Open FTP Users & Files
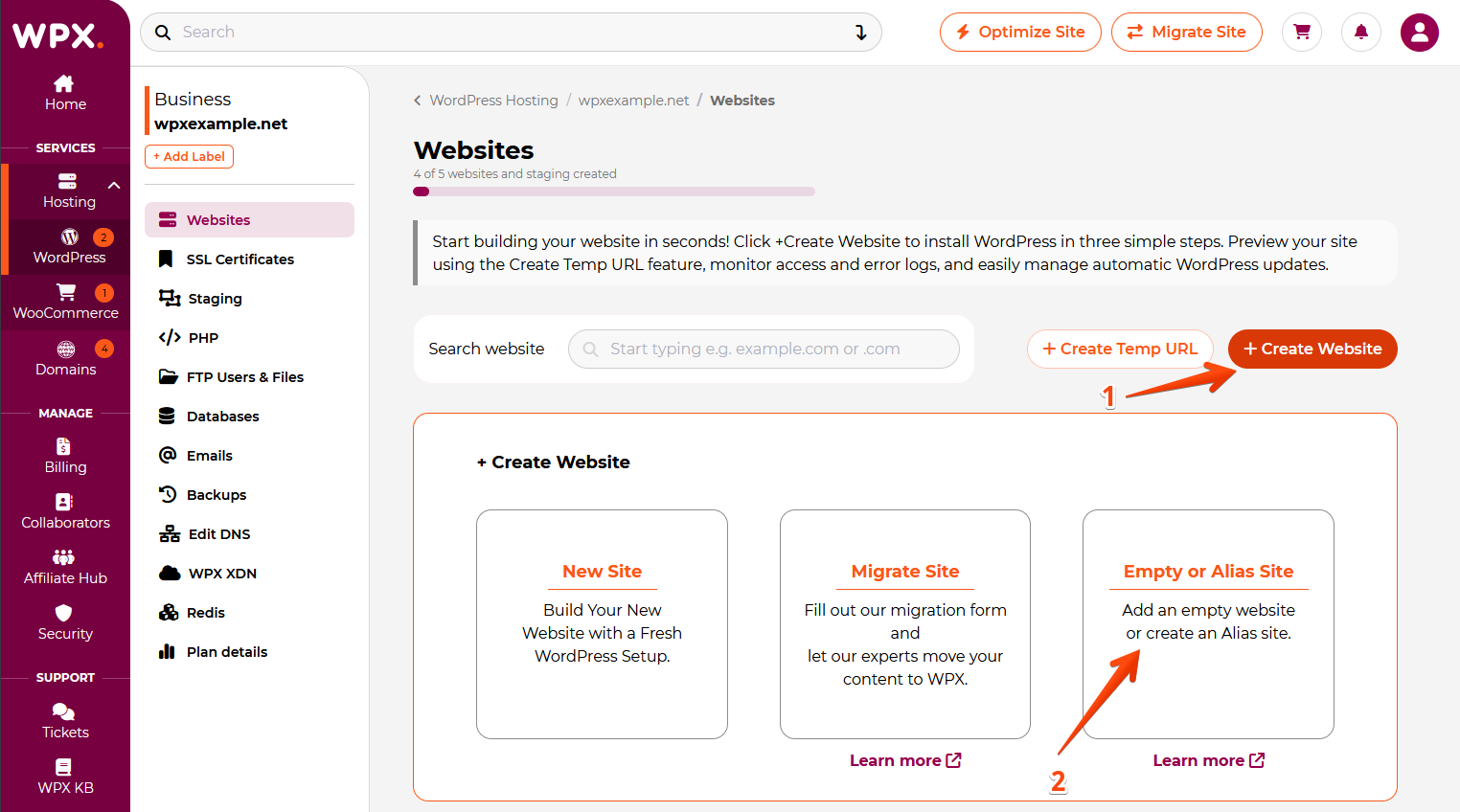Viewport: 1460px width, 812px height. click(x=249, y=376)
